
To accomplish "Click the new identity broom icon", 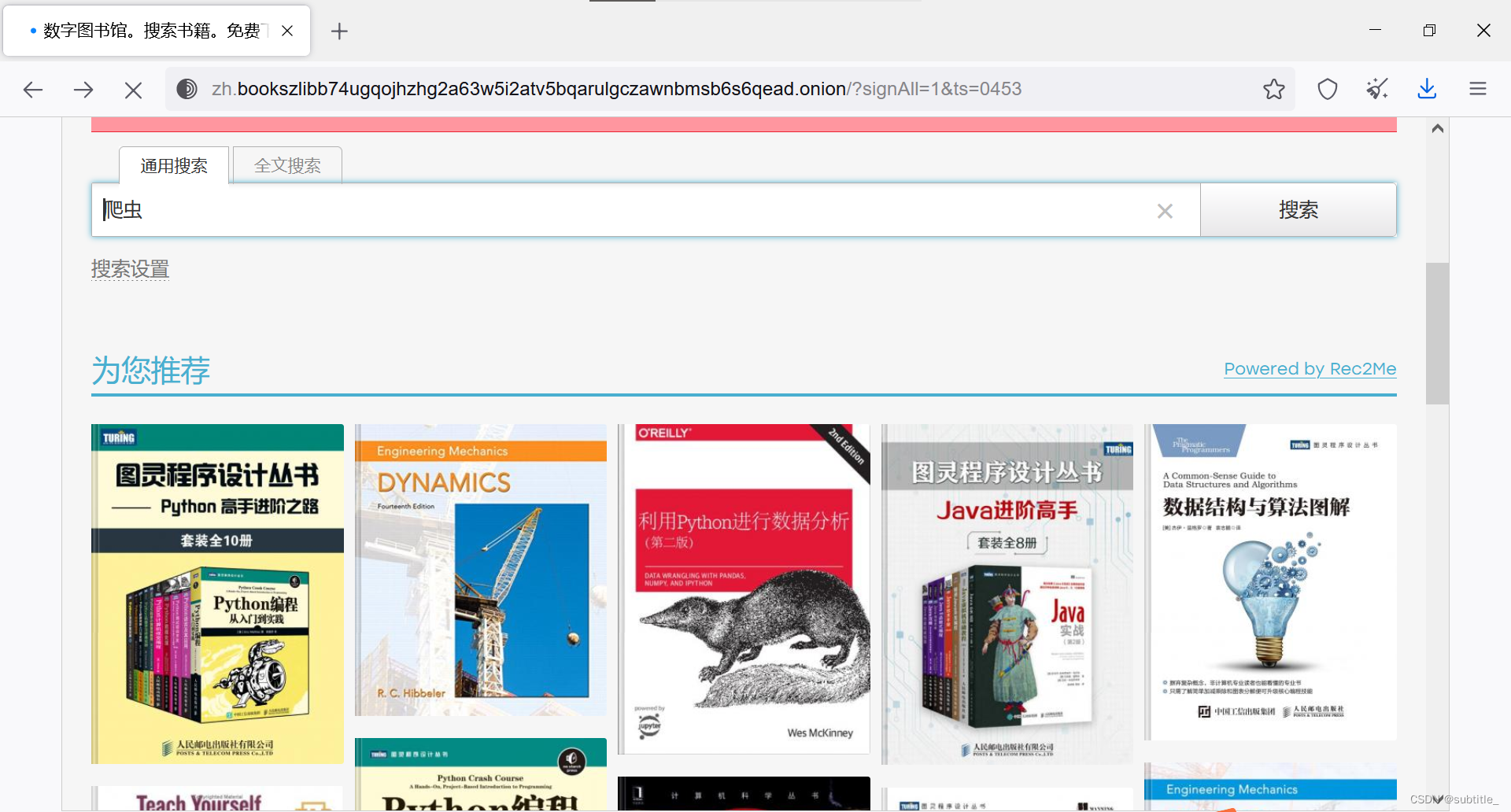I will 1377,89.
